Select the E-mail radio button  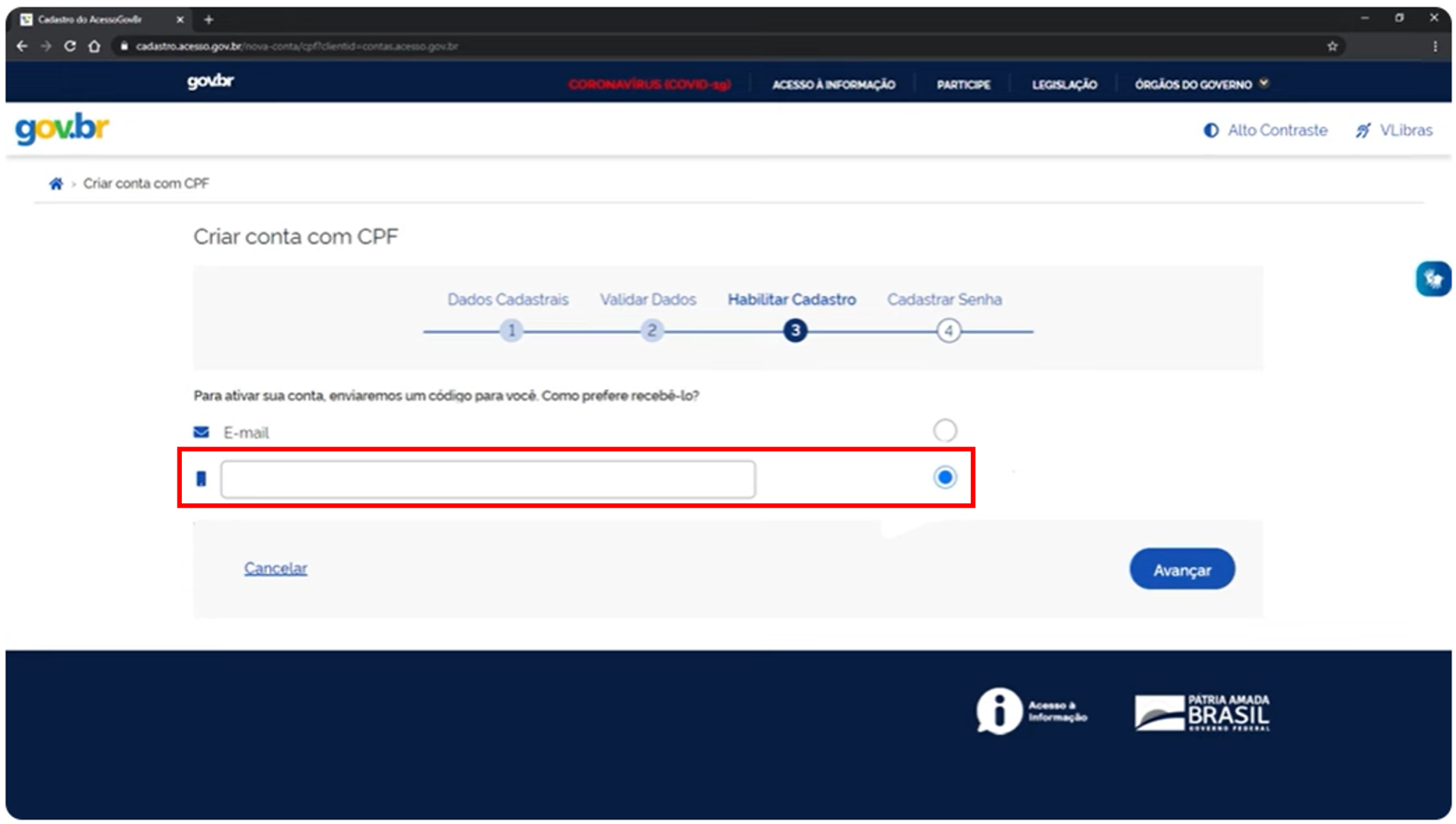pos(945,431)
